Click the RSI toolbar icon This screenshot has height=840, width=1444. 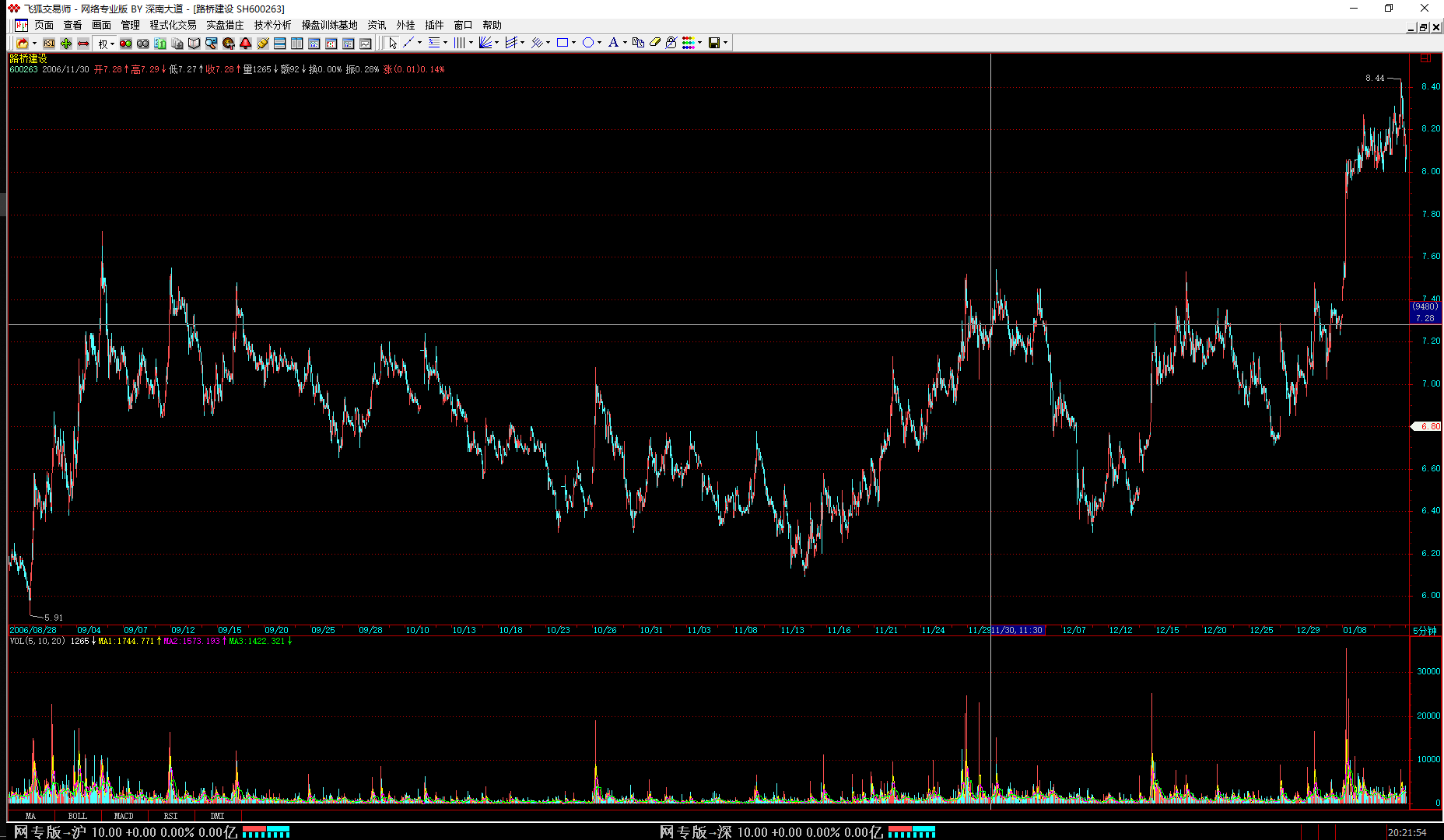point(49,44)
